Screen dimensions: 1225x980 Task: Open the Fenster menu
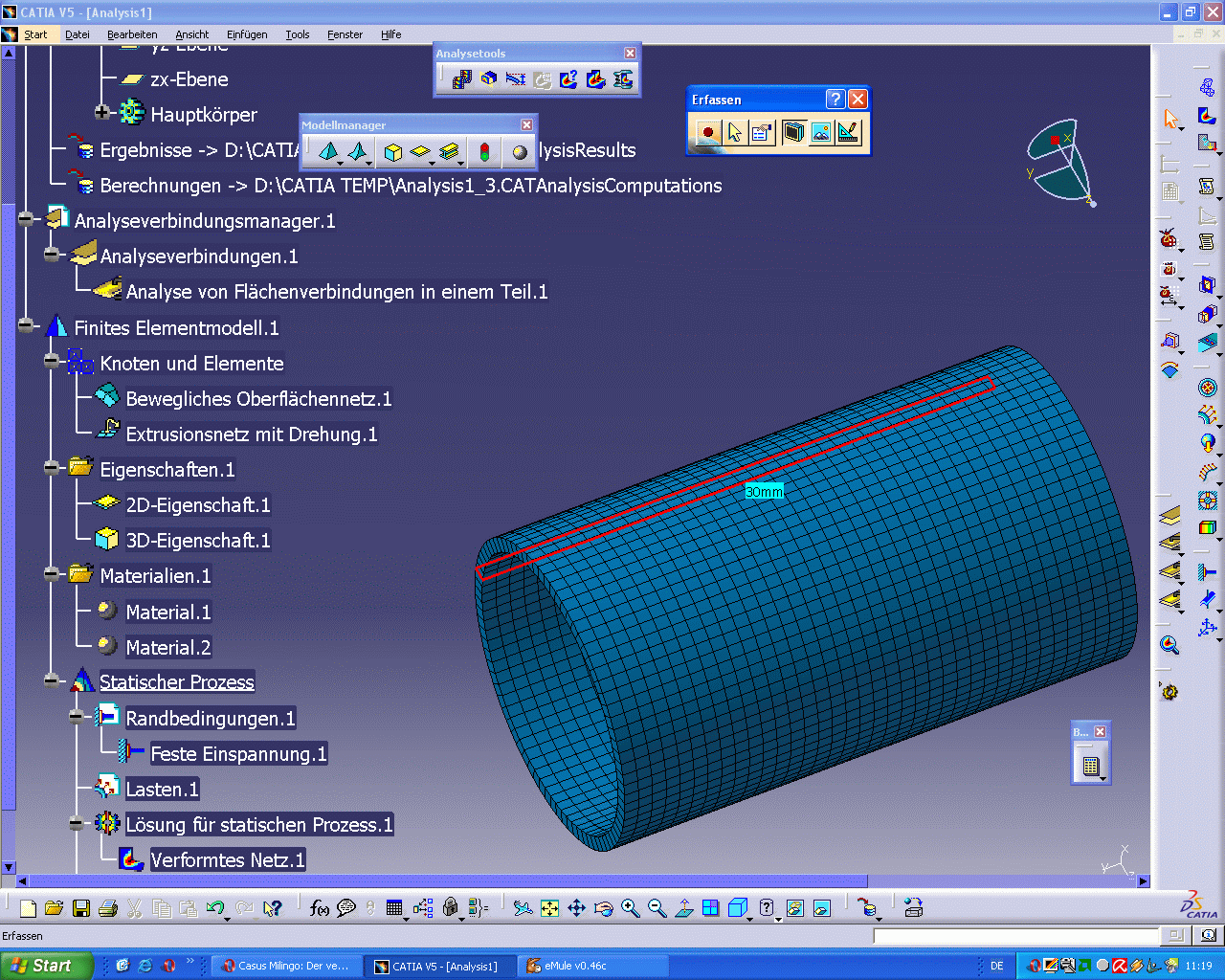345,34
